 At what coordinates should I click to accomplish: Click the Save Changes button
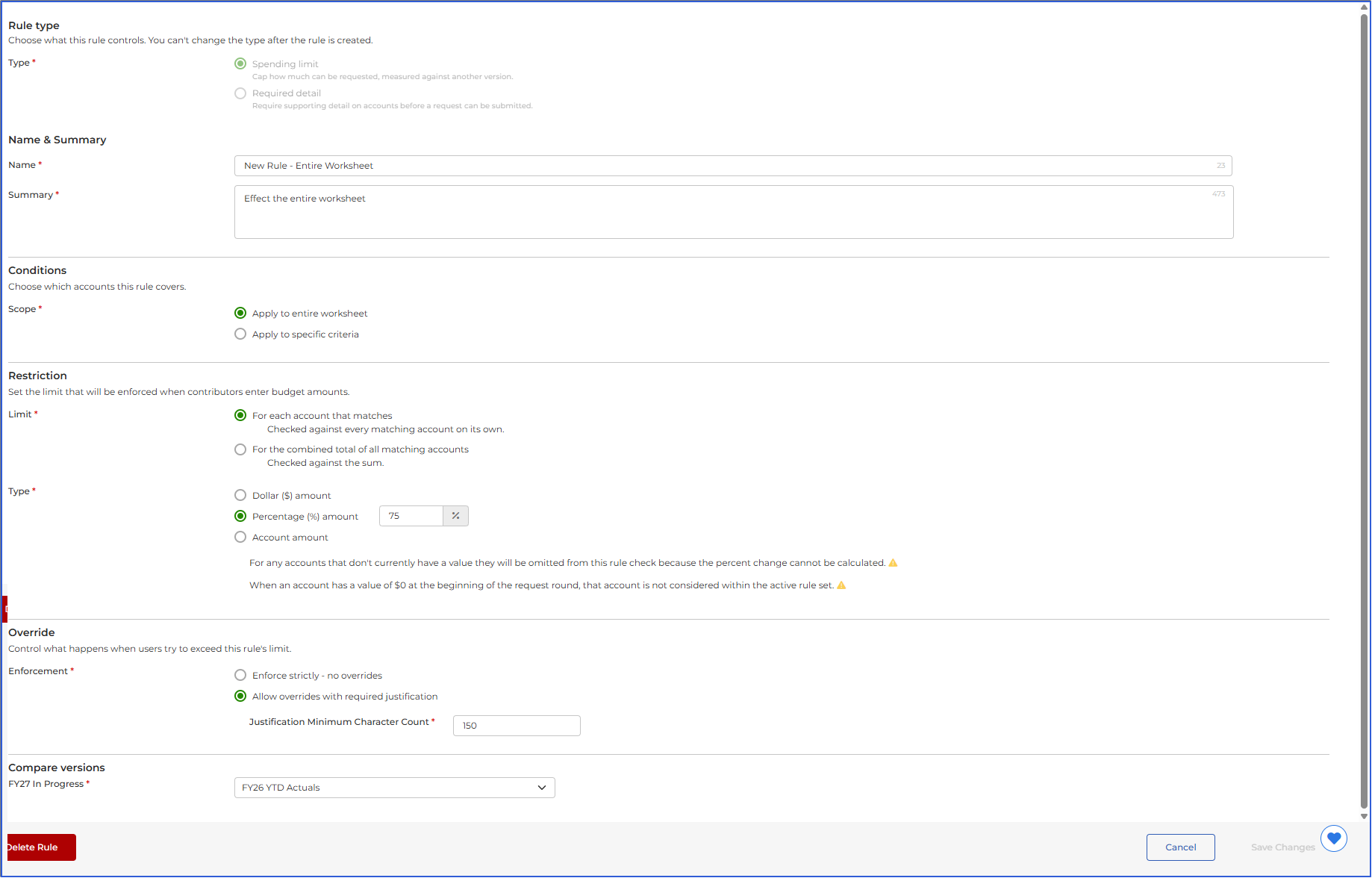point(1283,847)
